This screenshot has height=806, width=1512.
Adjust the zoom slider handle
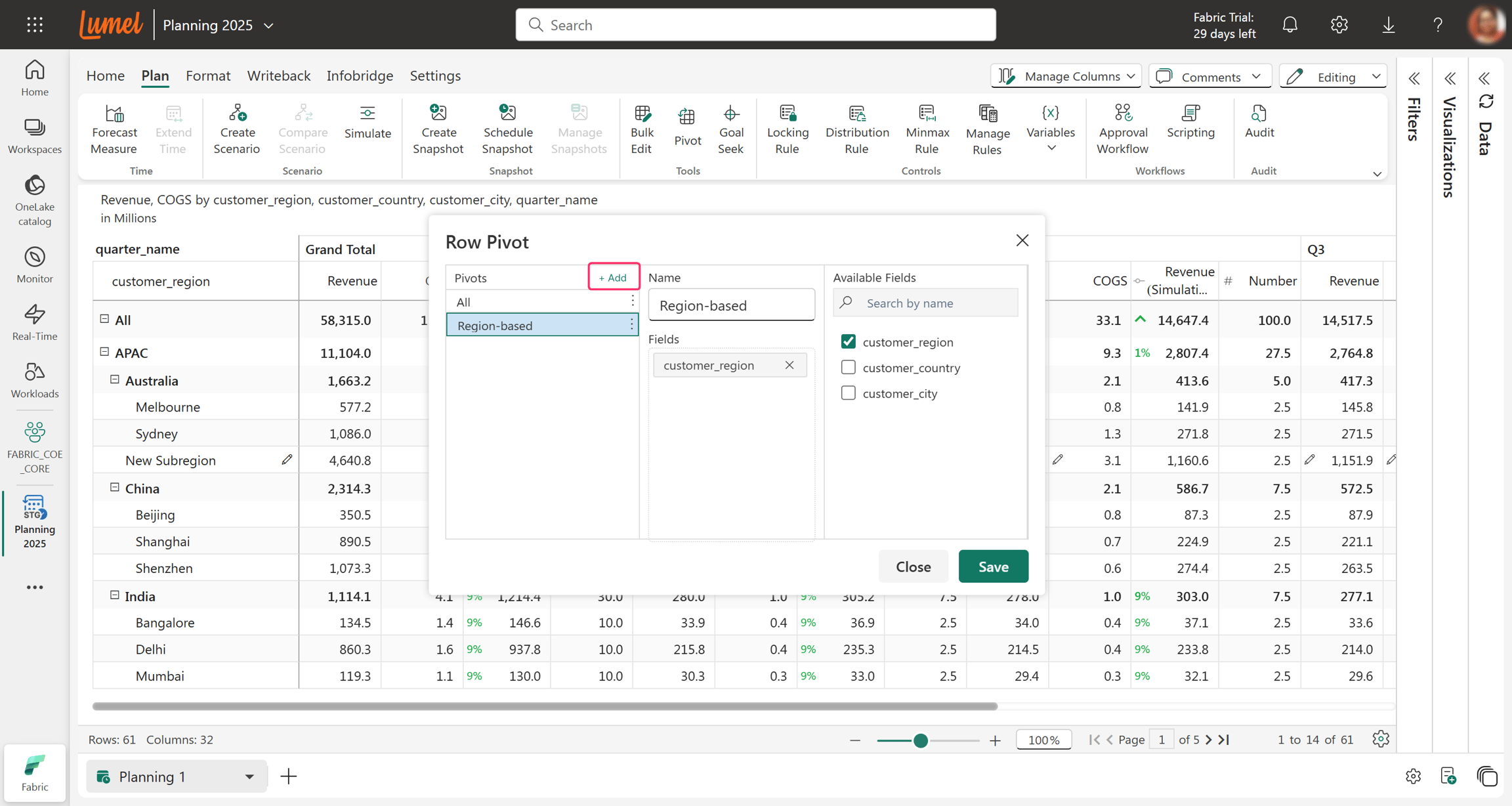(920, 740)
